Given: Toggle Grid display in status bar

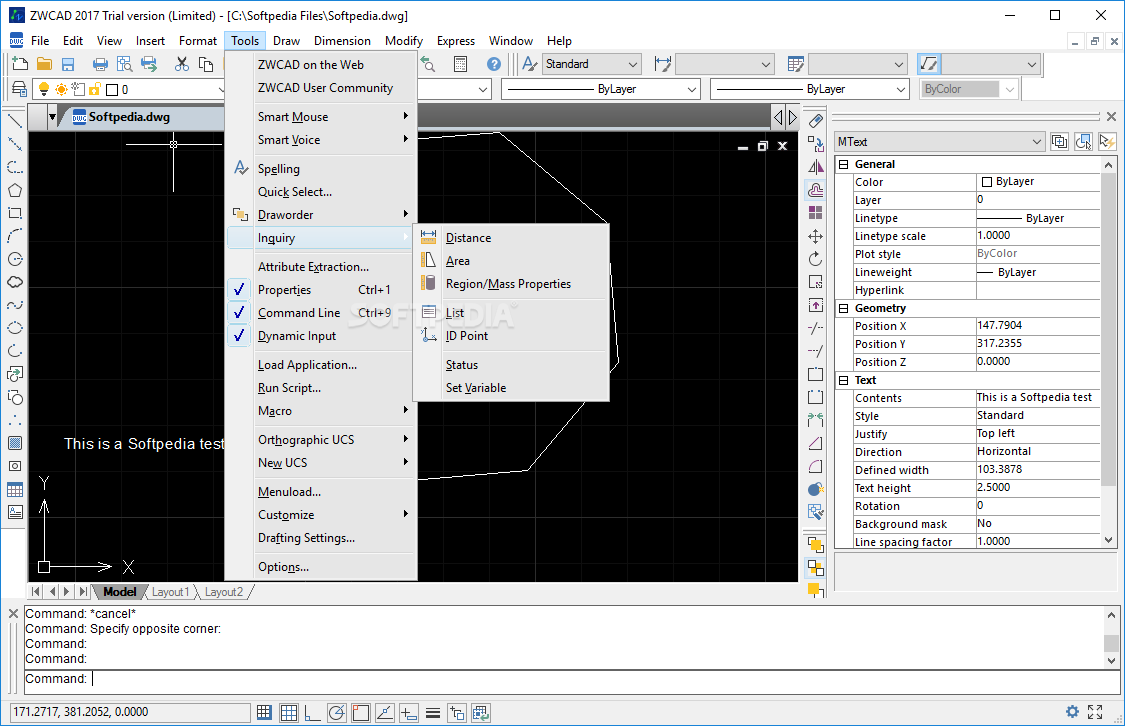Looking at the screenshot, I should tap(289, 712).
